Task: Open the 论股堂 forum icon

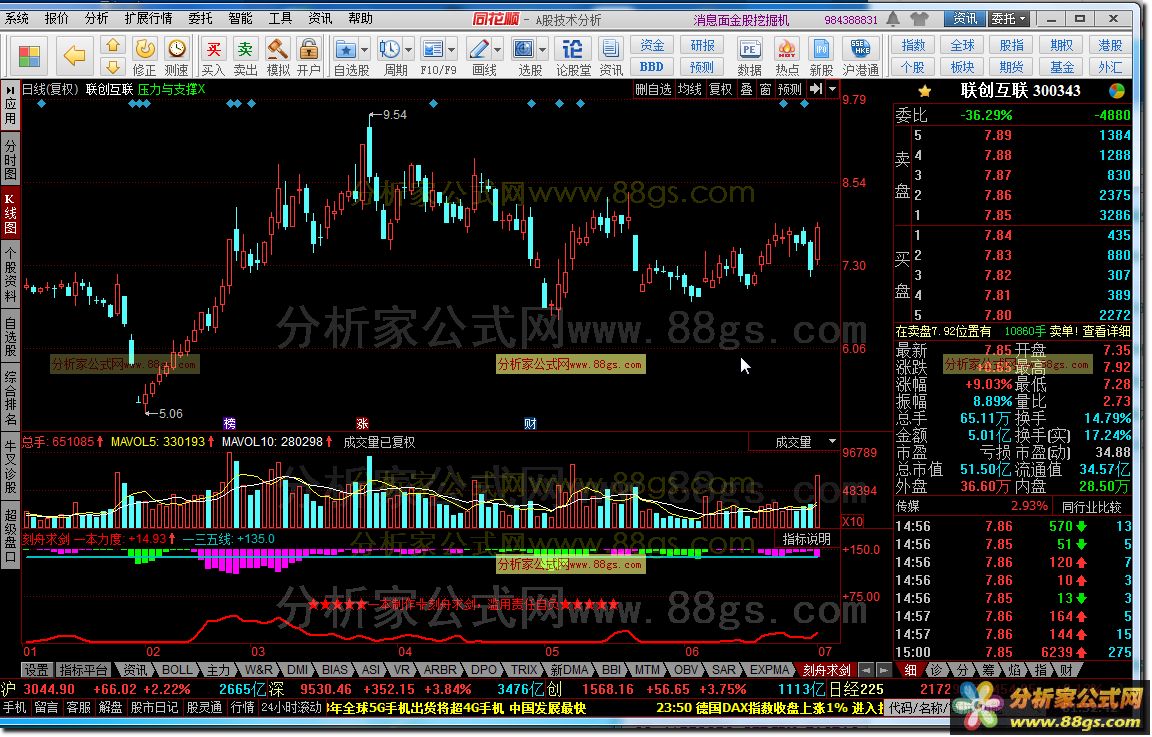Action: tap(573, 56)
